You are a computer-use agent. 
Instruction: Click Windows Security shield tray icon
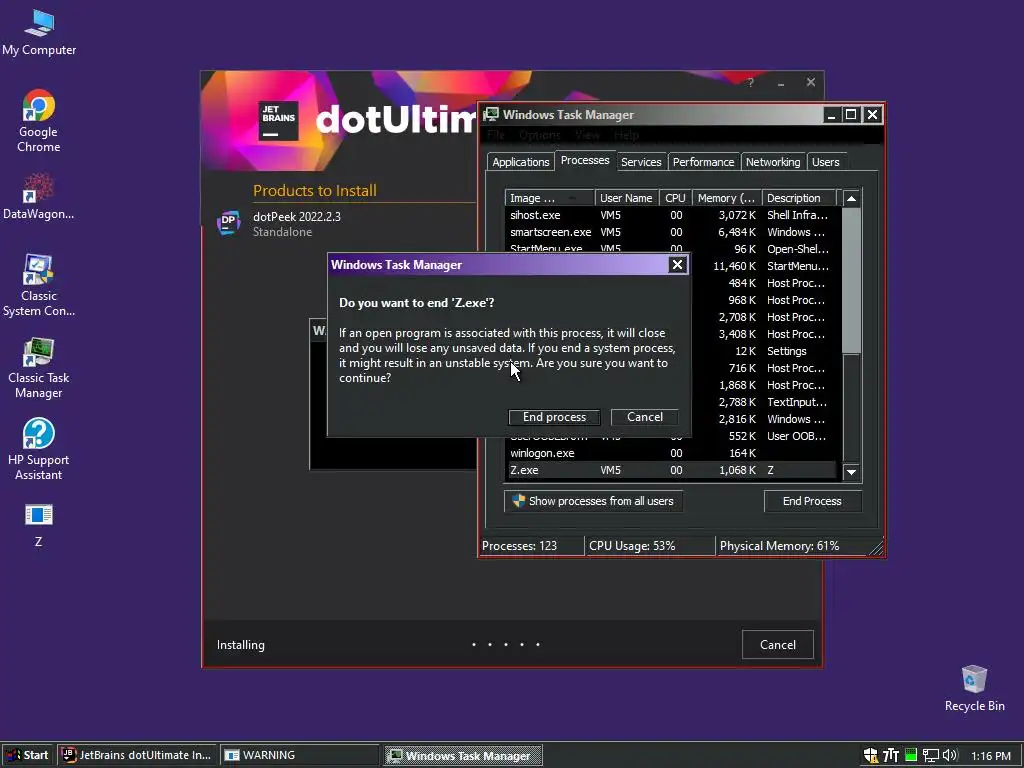coord(871,756)
